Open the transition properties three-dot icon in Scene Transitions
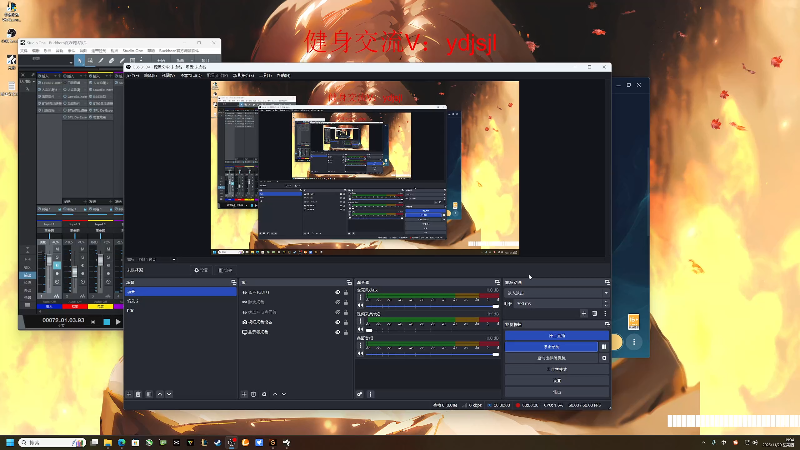Image resolution: width=800 pixels, height=450 pixels. 606,314
